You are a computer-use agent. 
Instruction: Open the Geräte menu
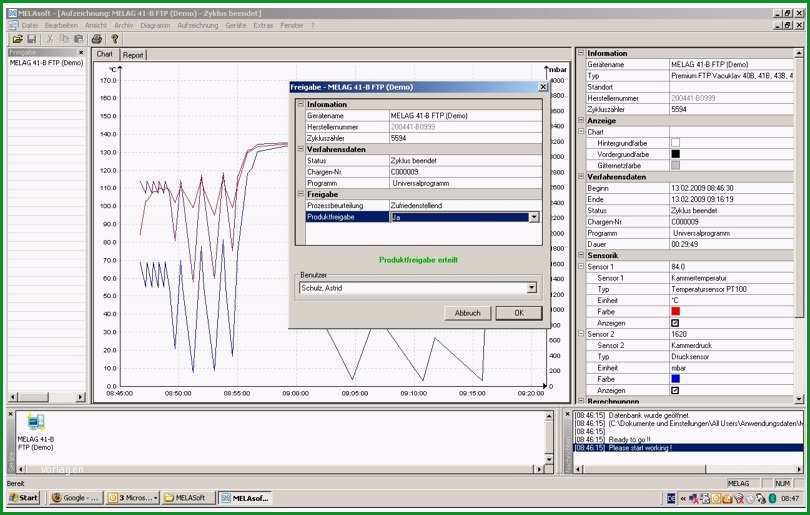236,25
